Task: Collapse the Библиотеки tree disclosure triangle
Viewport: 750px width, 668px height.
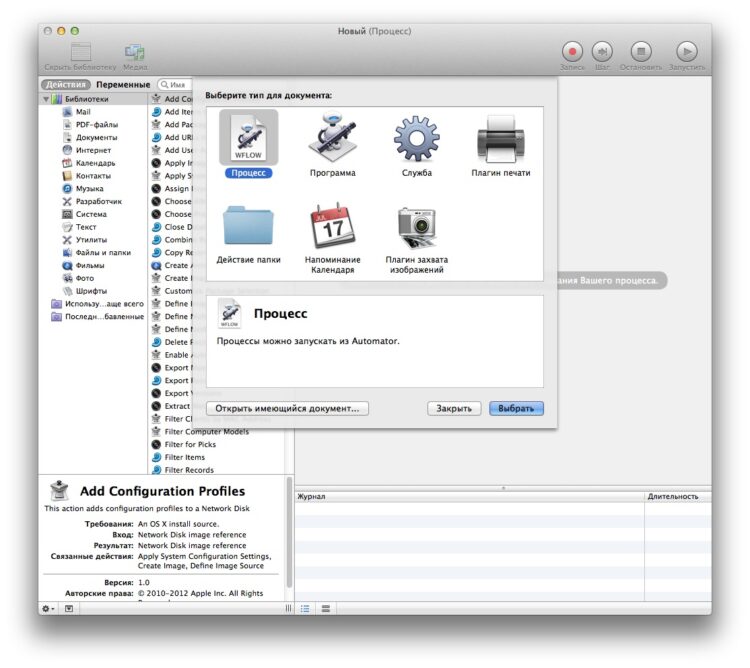Action: pyautogui.click(x=46, y=99)
